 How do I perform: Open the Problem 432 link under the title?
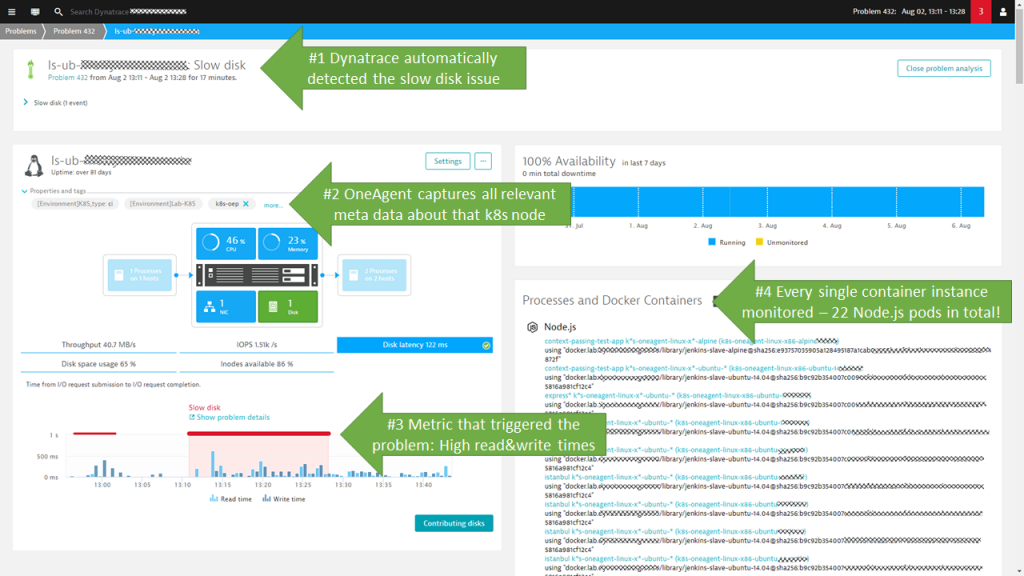67,78
